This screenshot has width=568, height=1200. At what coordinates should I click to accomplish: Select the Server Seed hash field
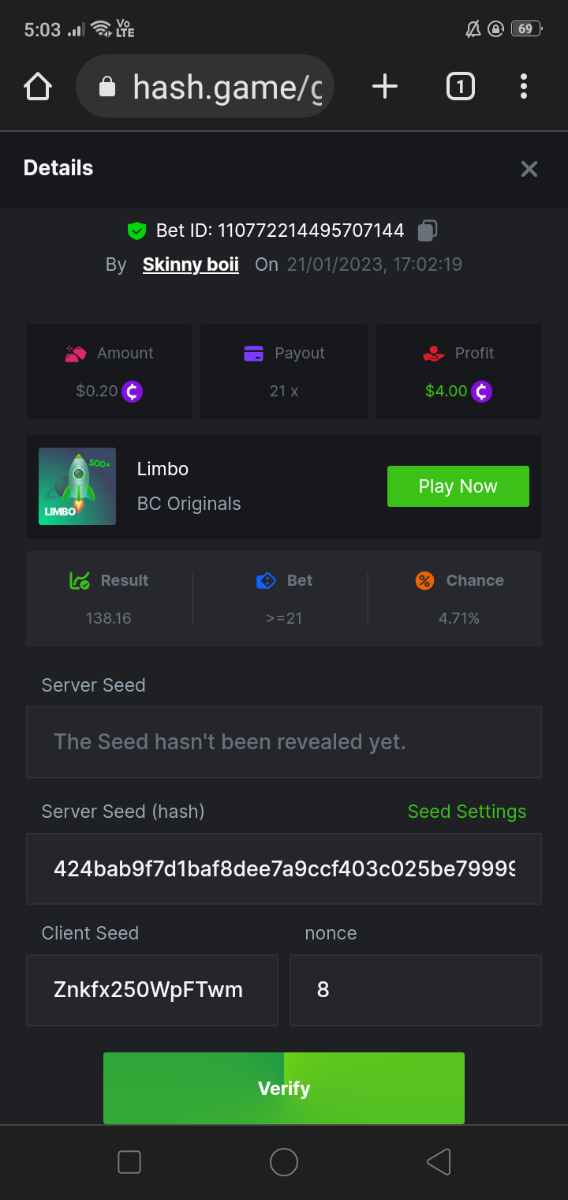coord(284,868)
